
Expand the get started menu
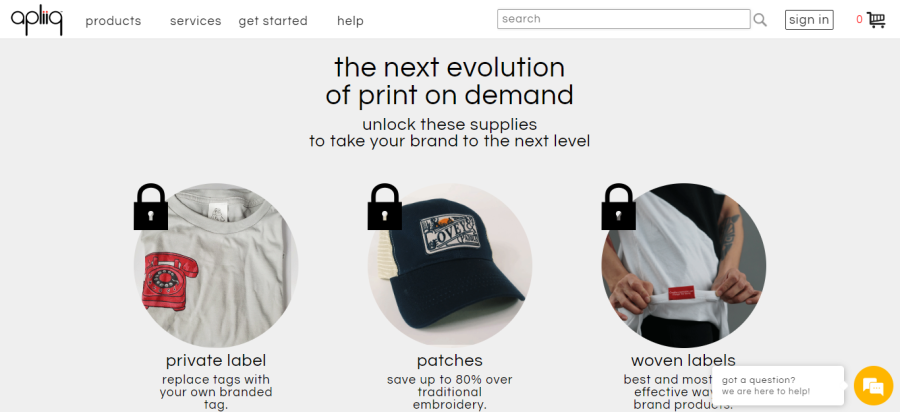tap(273, 21)
